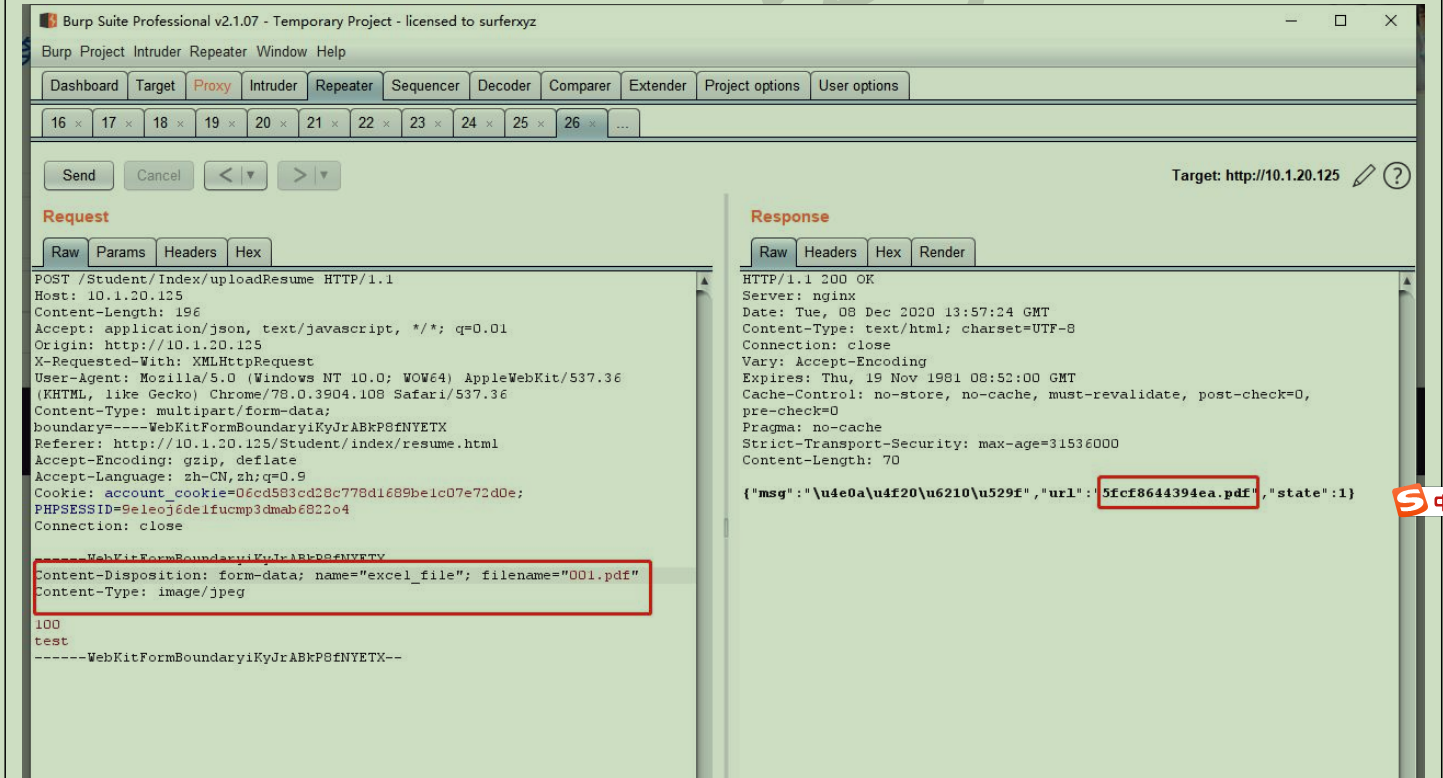1443x778 pixels.
Task: Switch to the Comparer tab
Action: tap(580, 86)
